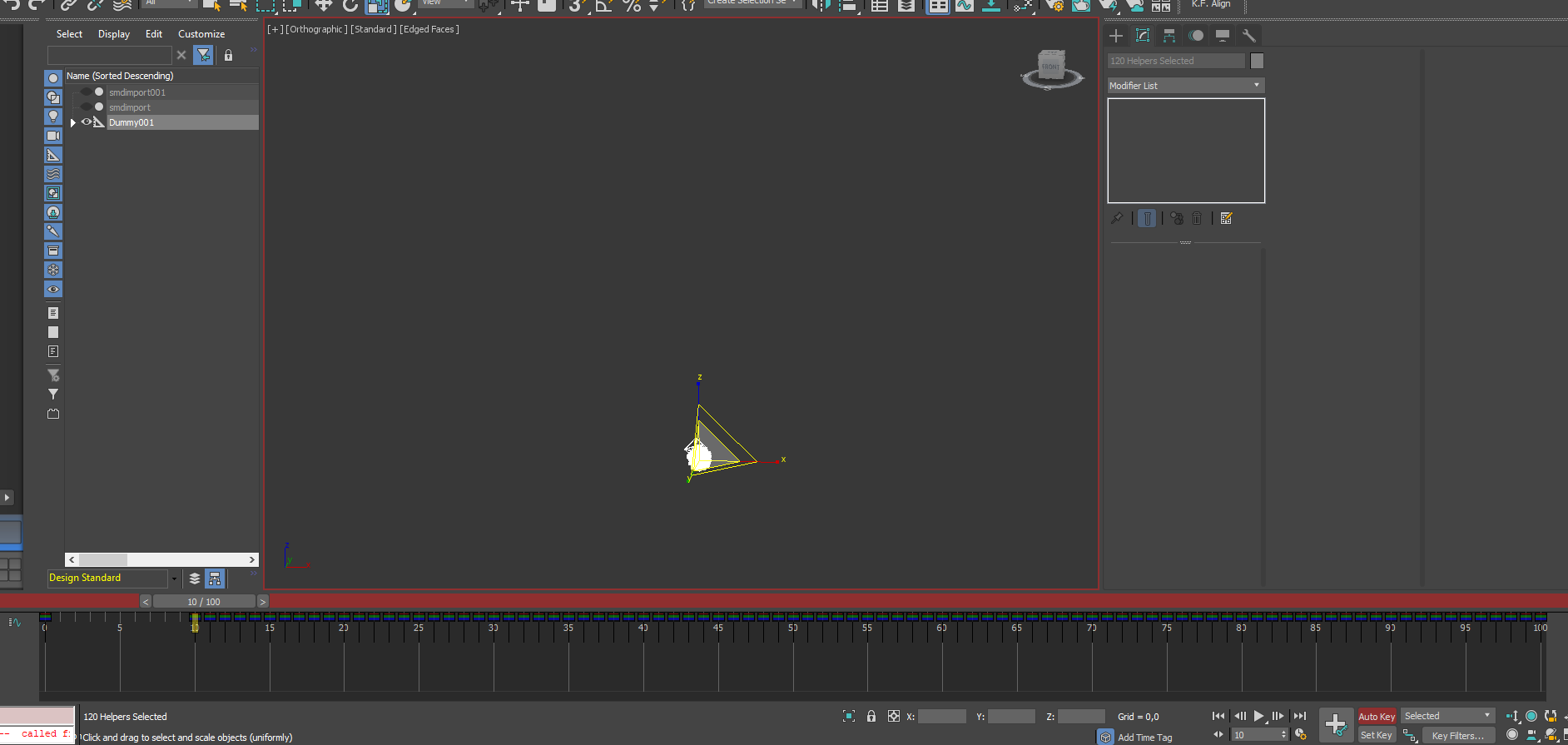This screenshot has width=1568, height=745.
Task: Click the Key Filters button
Action: pyautogui.click(x=1457, y=736)
